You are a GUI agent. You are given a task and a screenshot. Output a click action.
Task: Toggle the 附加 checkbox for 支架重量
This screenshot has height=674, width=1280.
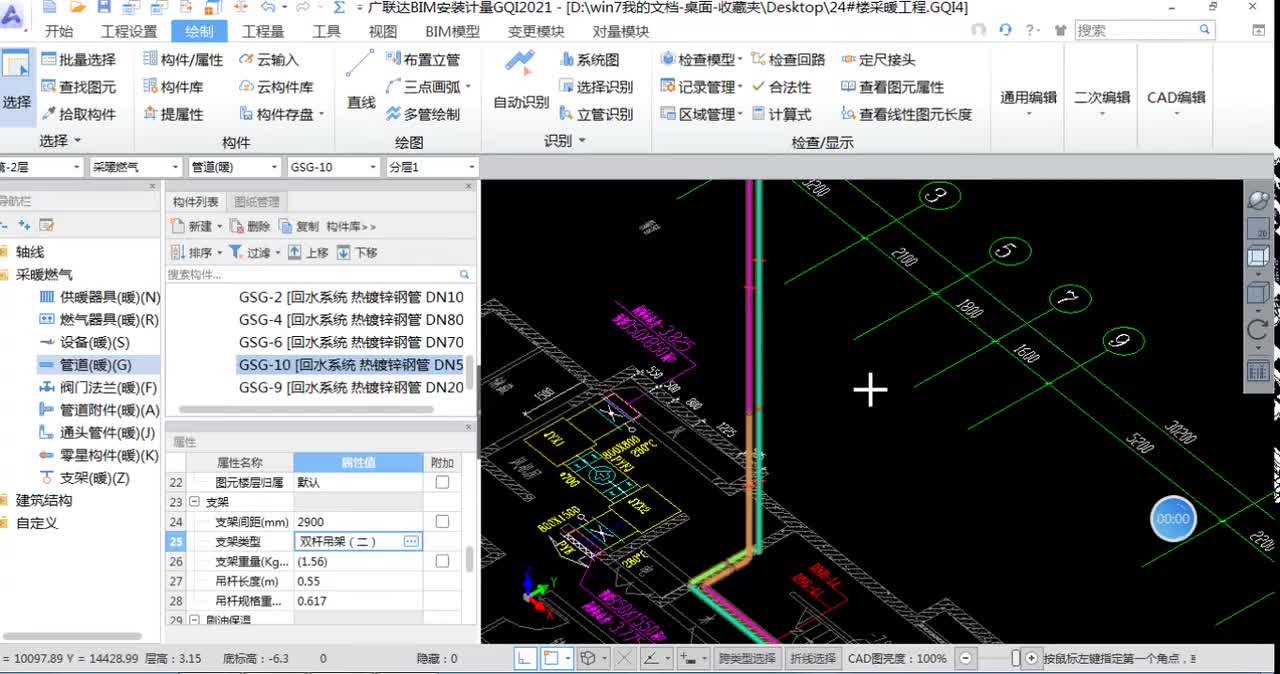coord(442,562)
